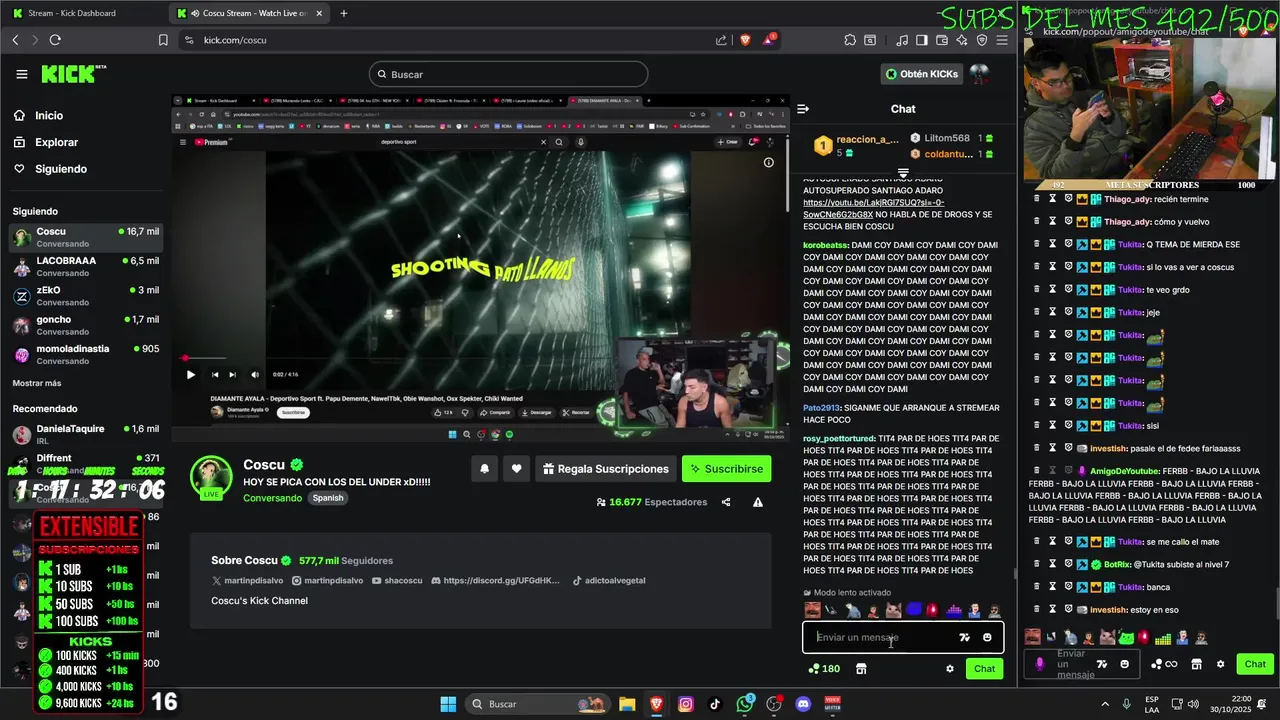Click the play button in embedded YouTube video

(191, 375)
